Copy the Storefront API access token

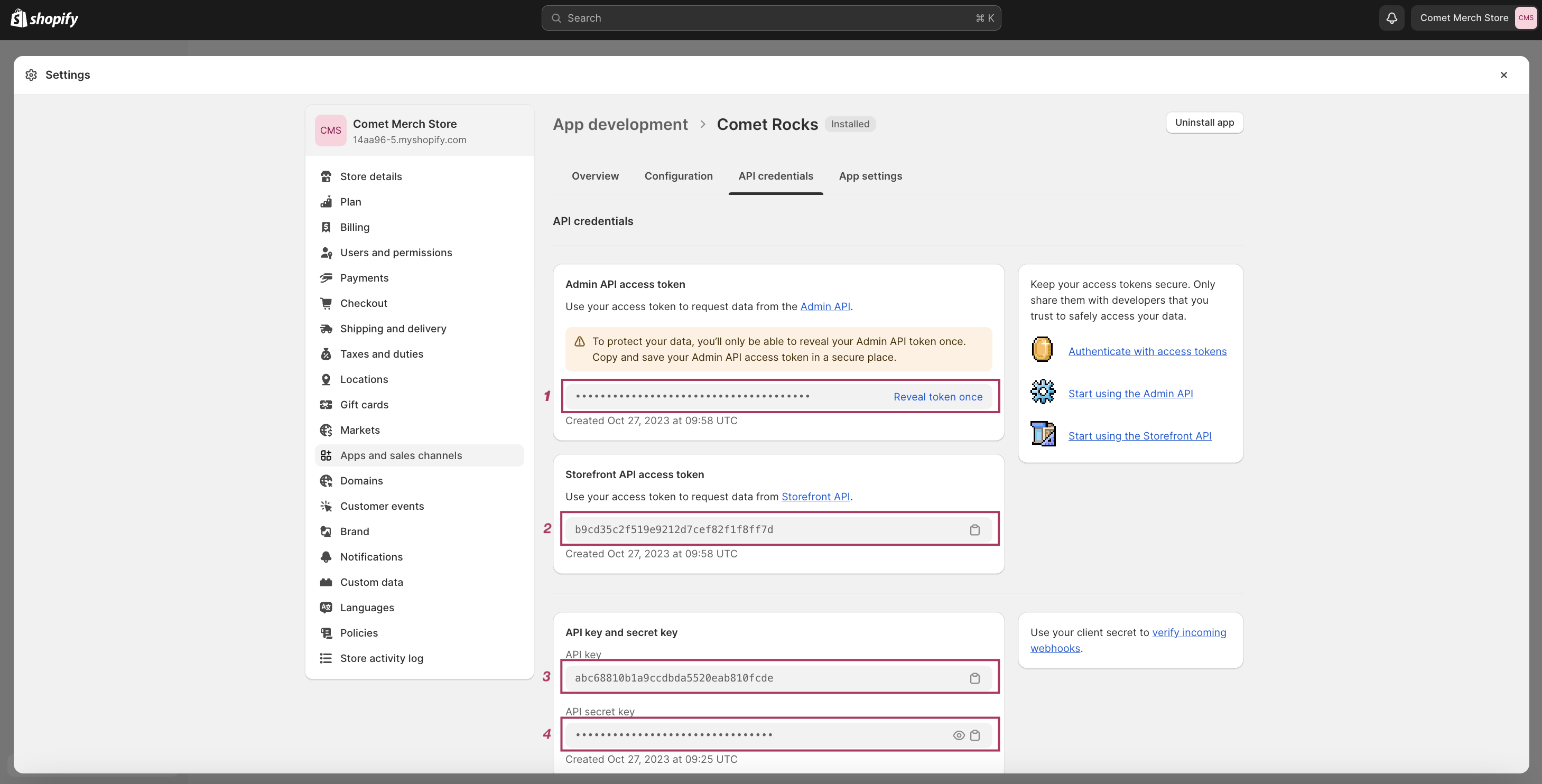coord(974,530)
